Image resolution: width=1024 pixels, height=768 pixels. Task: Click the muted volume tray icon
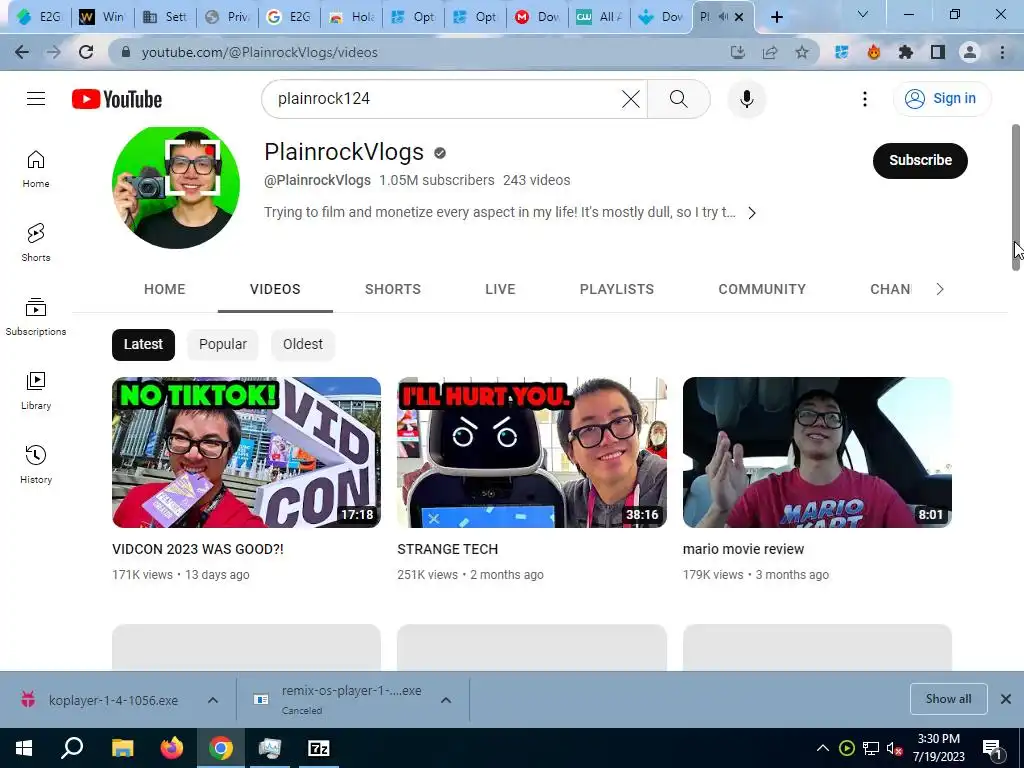point(894,748)
